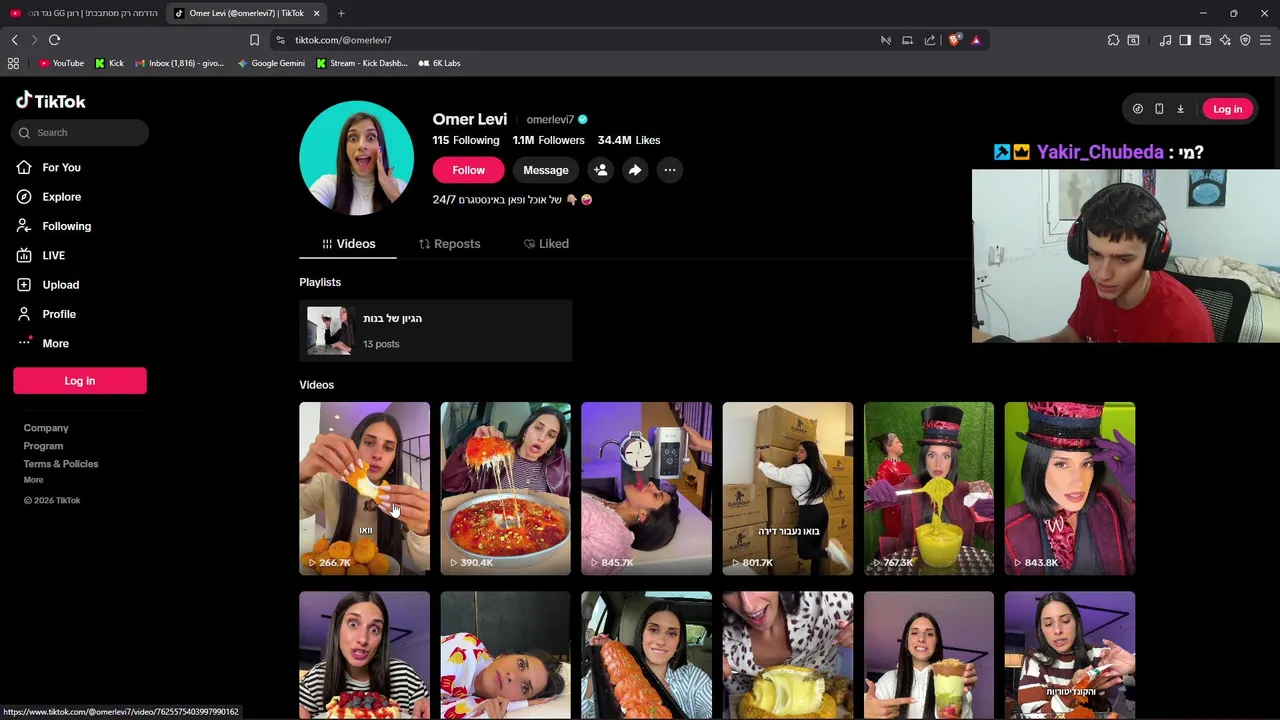Open the Kick bookmark
This screenshot has height=720, width=1280.
[109, 63]
